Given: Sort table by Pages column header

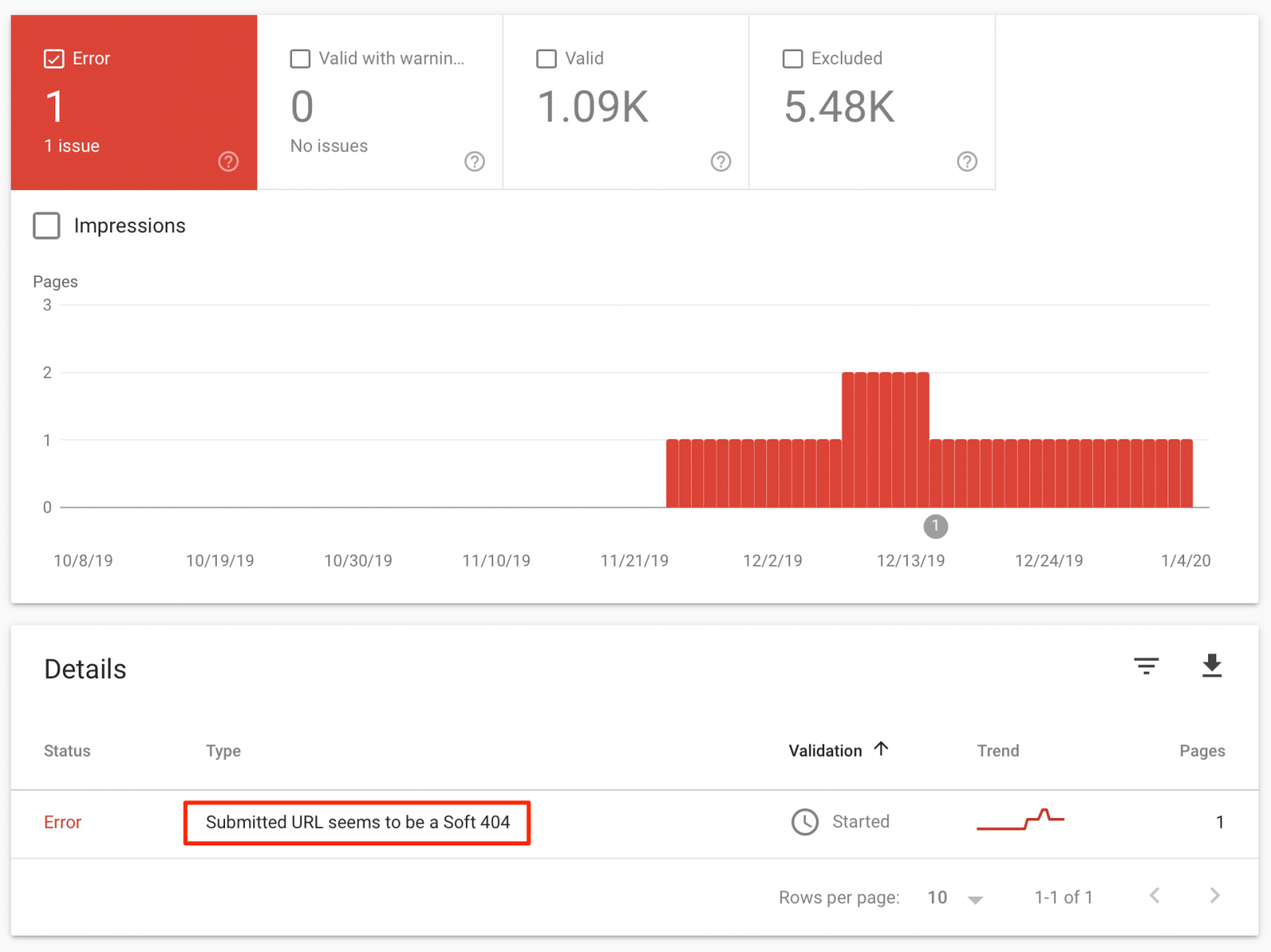Looking at the screenshot, I should click(x=1201, y=751).
